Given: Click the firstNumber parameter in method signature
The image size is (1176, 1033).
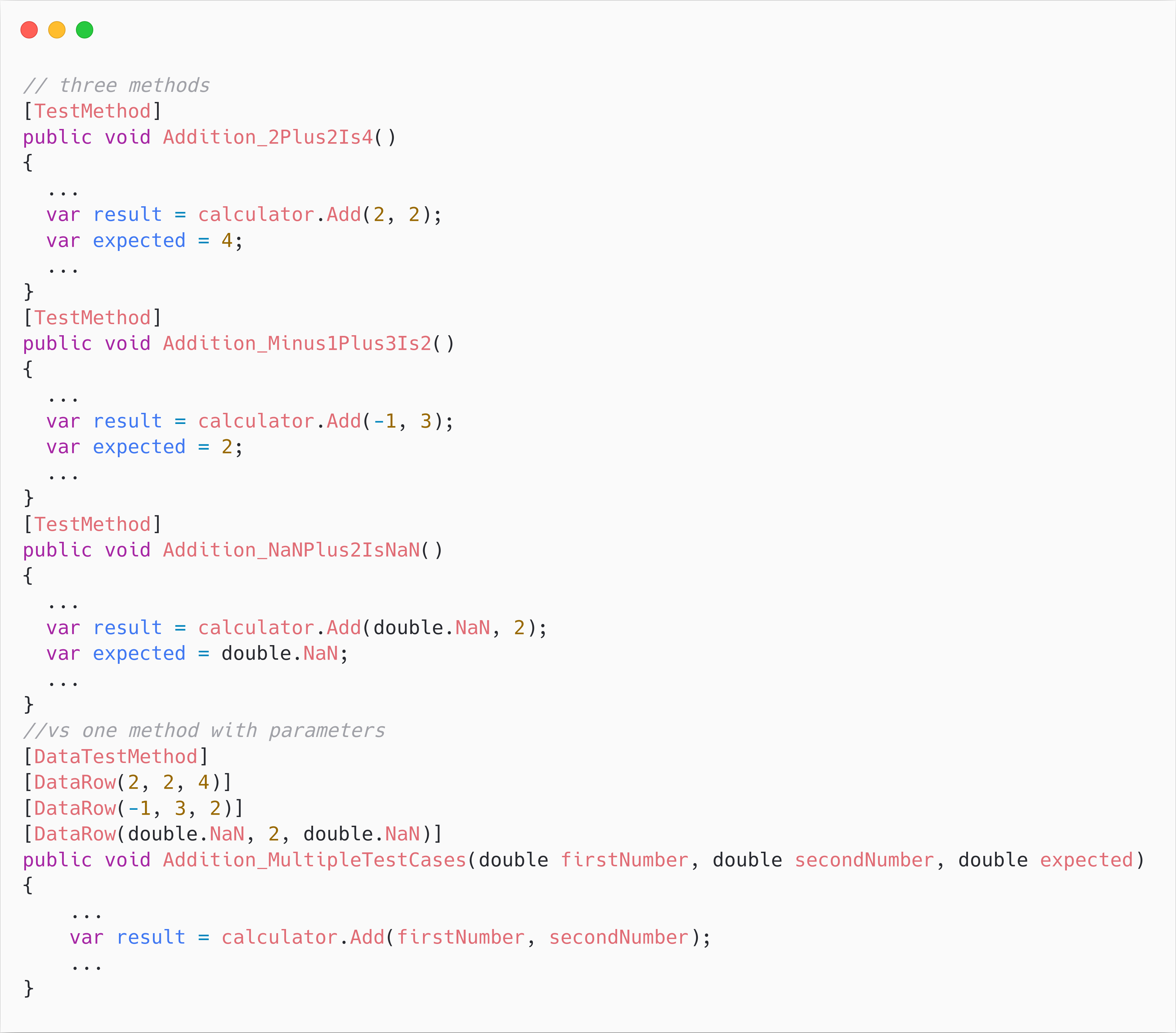Looking at the screenshot, I should click(x=624, y=860).
